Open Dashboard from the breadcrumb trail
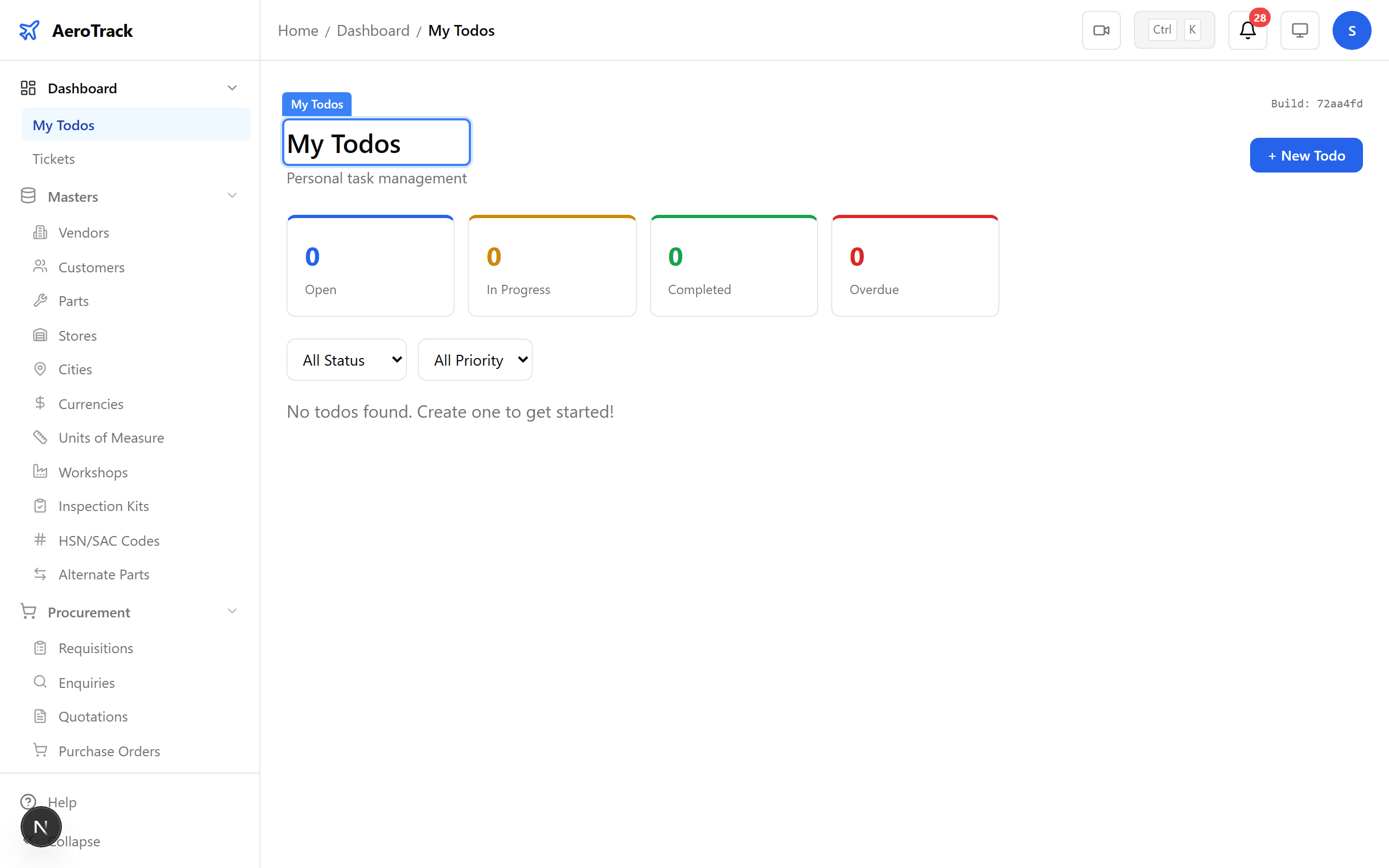The image size is (1389, 868). 373,30
